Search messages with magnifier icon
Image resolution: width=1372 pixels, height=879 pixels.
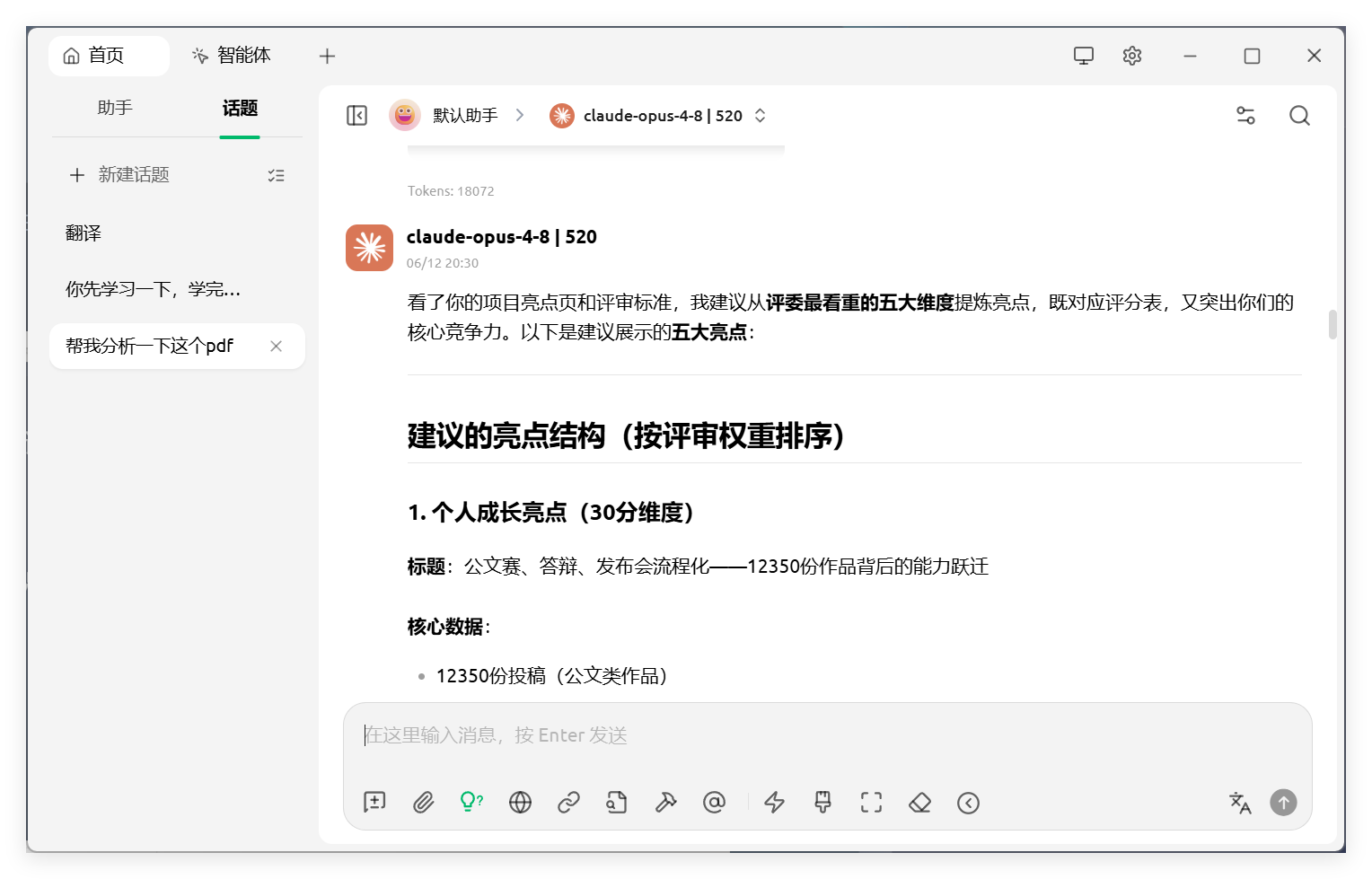[x=1299, y=116]
